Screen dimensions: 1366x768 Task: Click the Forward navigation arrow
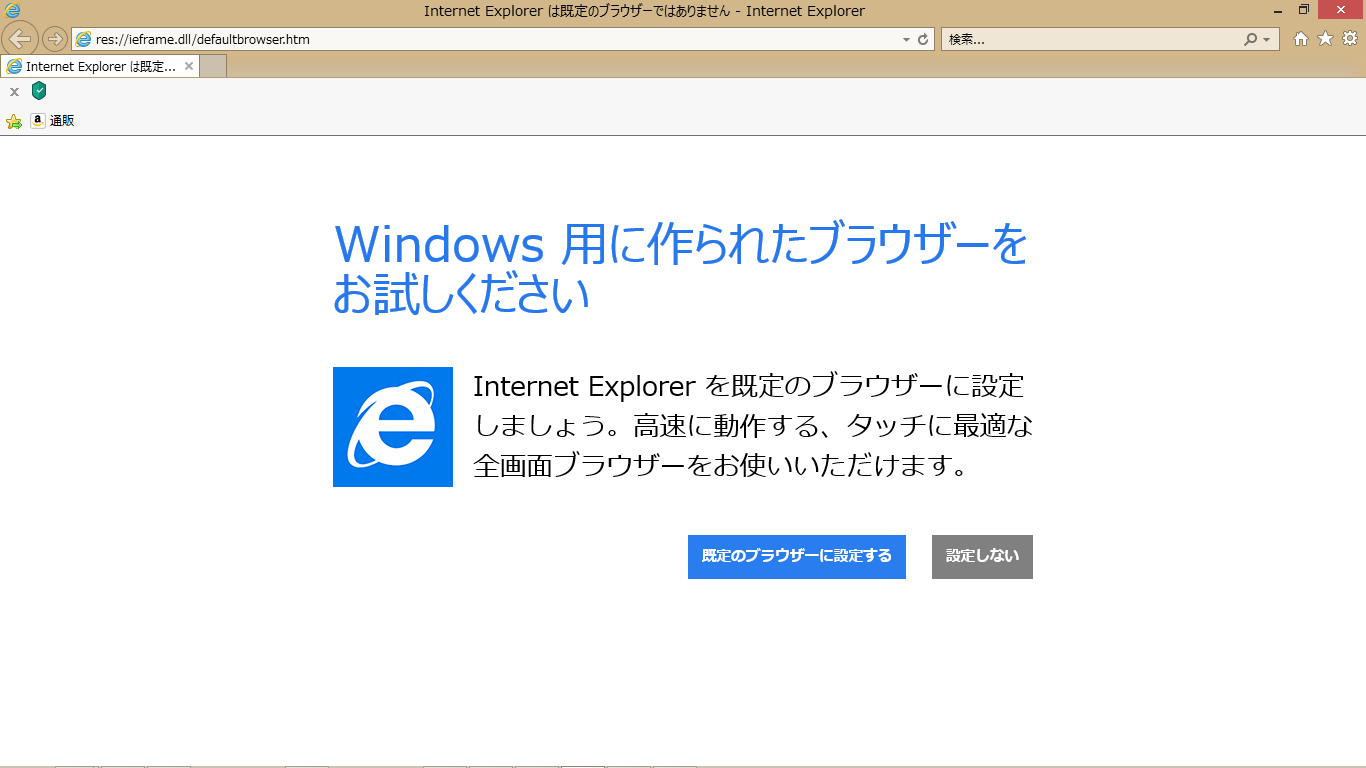coord(55,39)
